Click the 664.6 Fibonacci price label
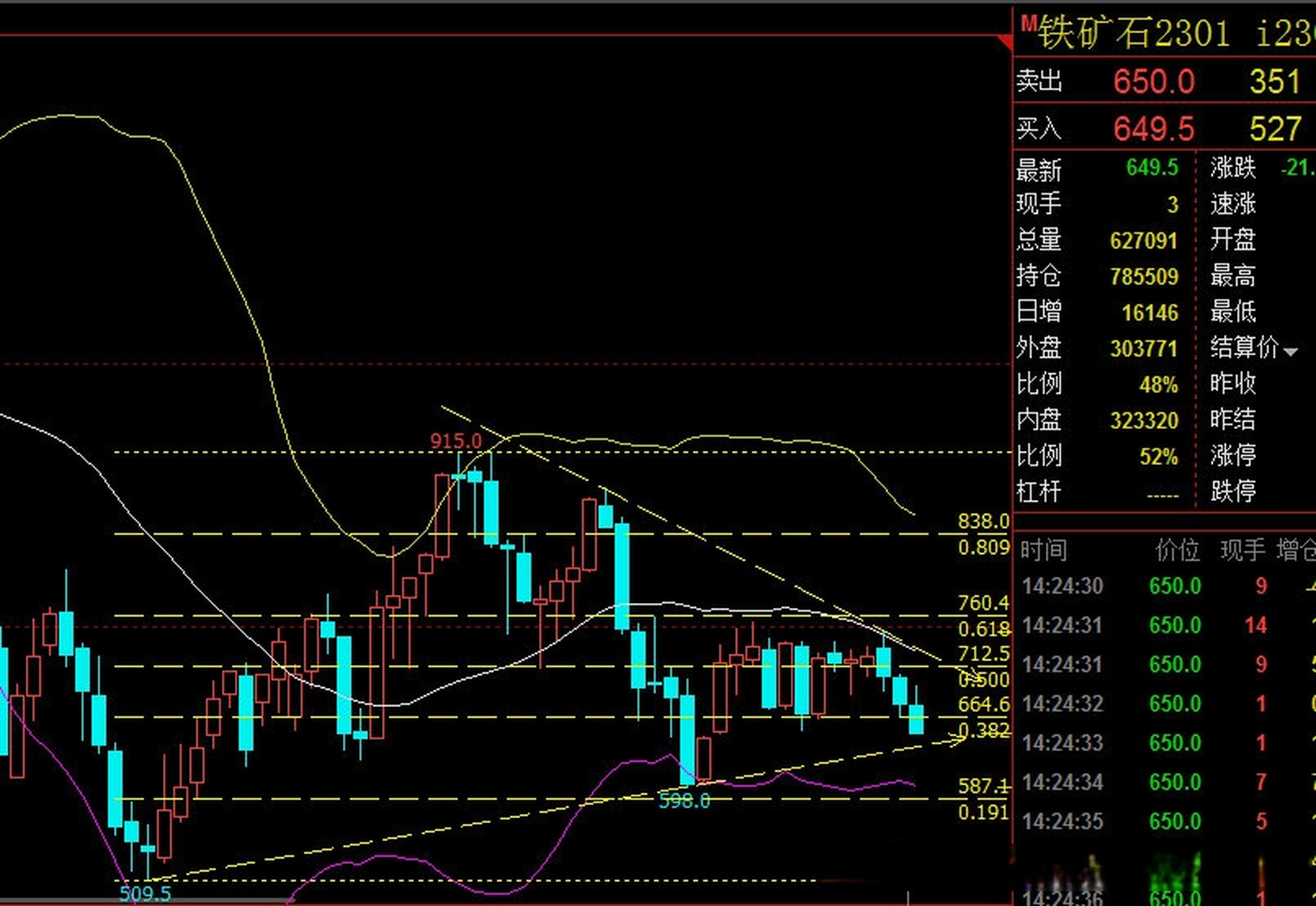Image resolution: width=1316 pixels, height=906 pixels. pyautogui.click(x=983, y=704)
